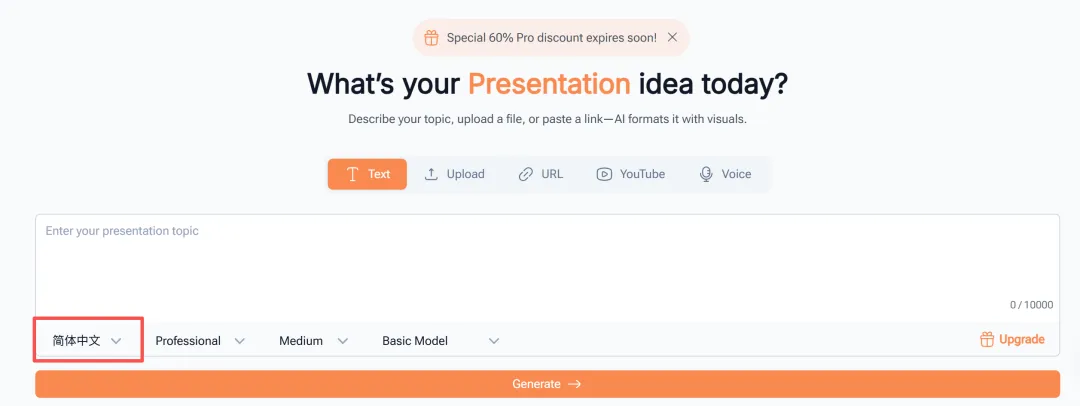Image resolution: width=1080 pixels, height=406 pixels.
Task: Click the URL chain link icon
Action: [x=526, y=174]
